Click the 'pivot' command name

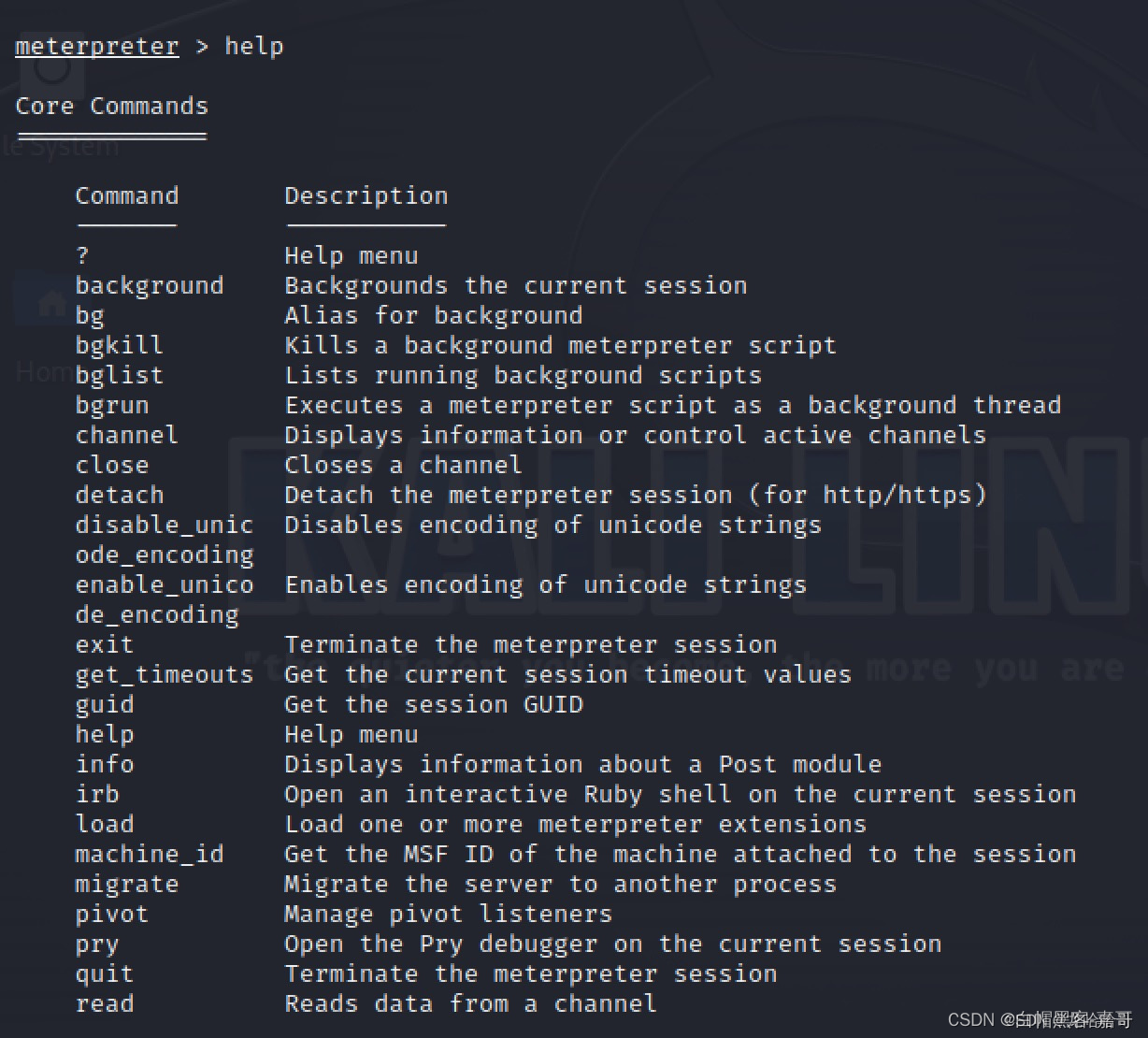111,914
